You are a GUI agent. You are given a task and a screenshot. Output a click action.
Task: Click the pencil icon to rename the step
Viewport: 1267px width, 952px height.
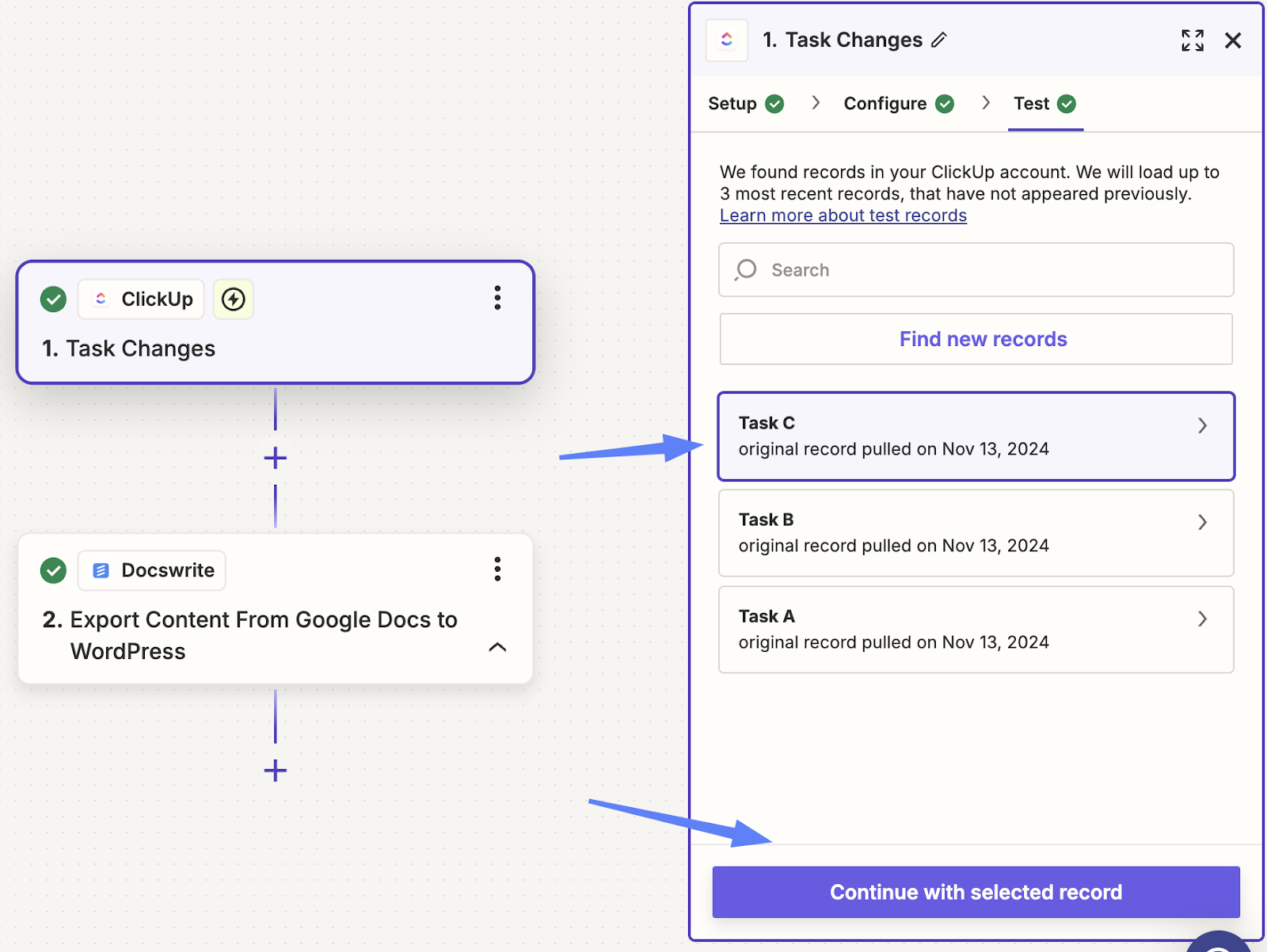[939, 40]
